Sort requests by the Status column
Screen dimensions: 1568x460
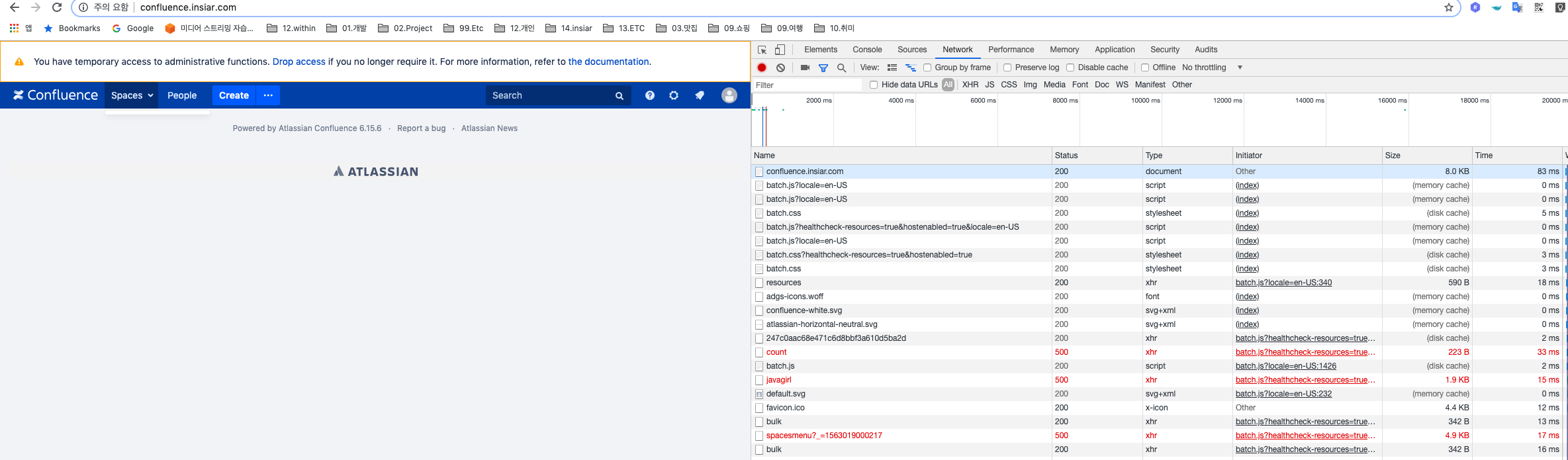point(1097,156)
